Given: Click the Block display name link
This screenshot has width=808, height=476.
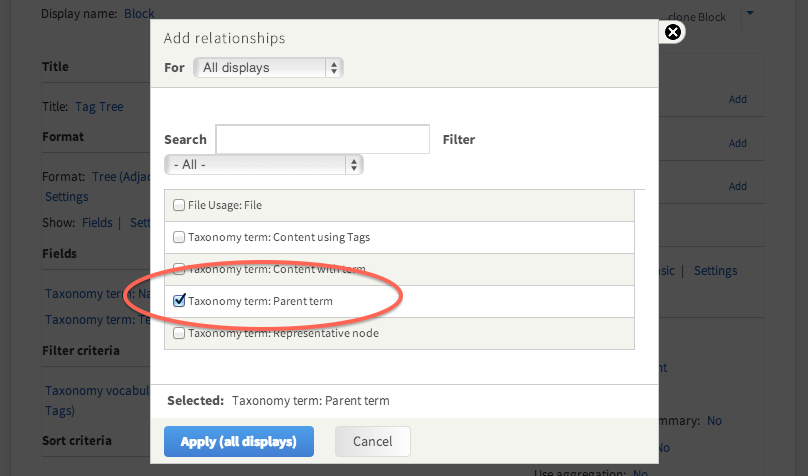Looking at the screenshot, I should [139, 14].
